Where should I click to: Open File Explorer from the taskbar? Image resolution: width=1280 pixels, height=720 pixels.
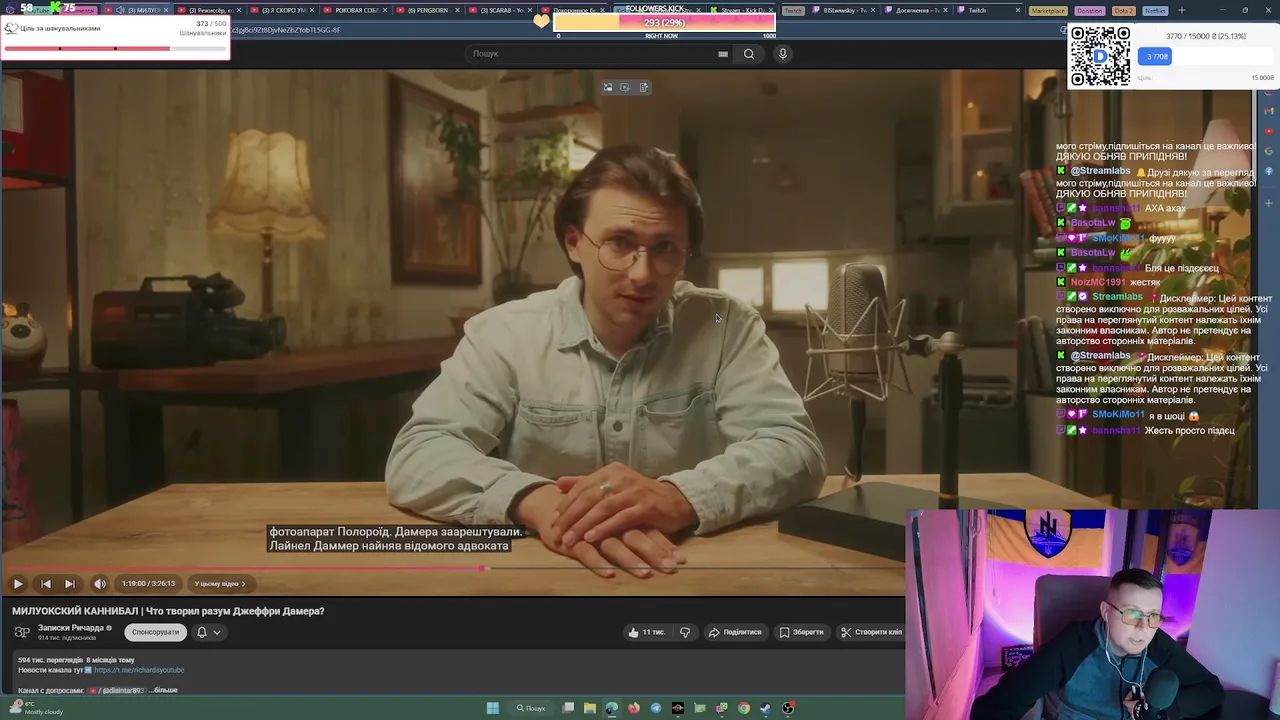coord(590,708)
